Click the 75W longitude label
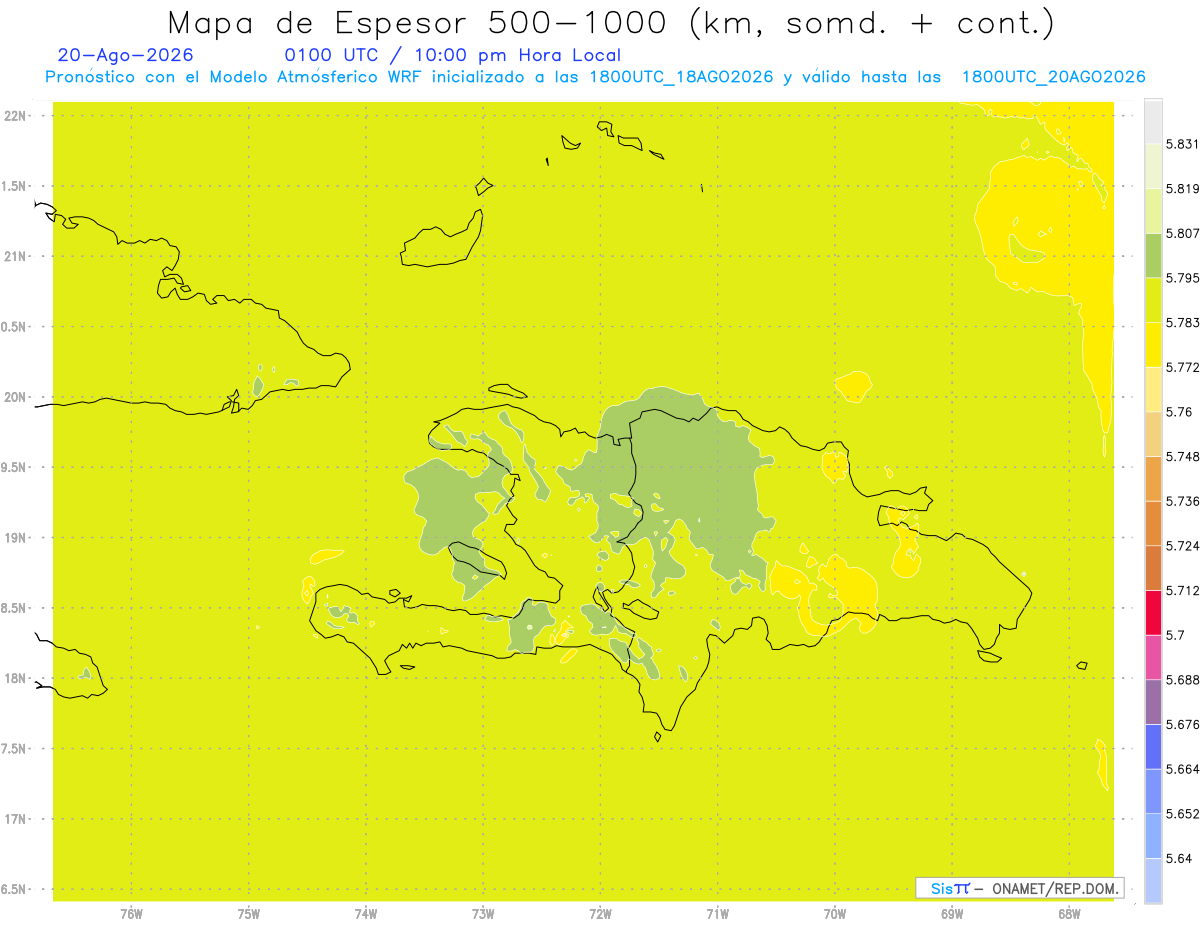Viewport: 1200px width, 927px height. (x=248, y=914)
